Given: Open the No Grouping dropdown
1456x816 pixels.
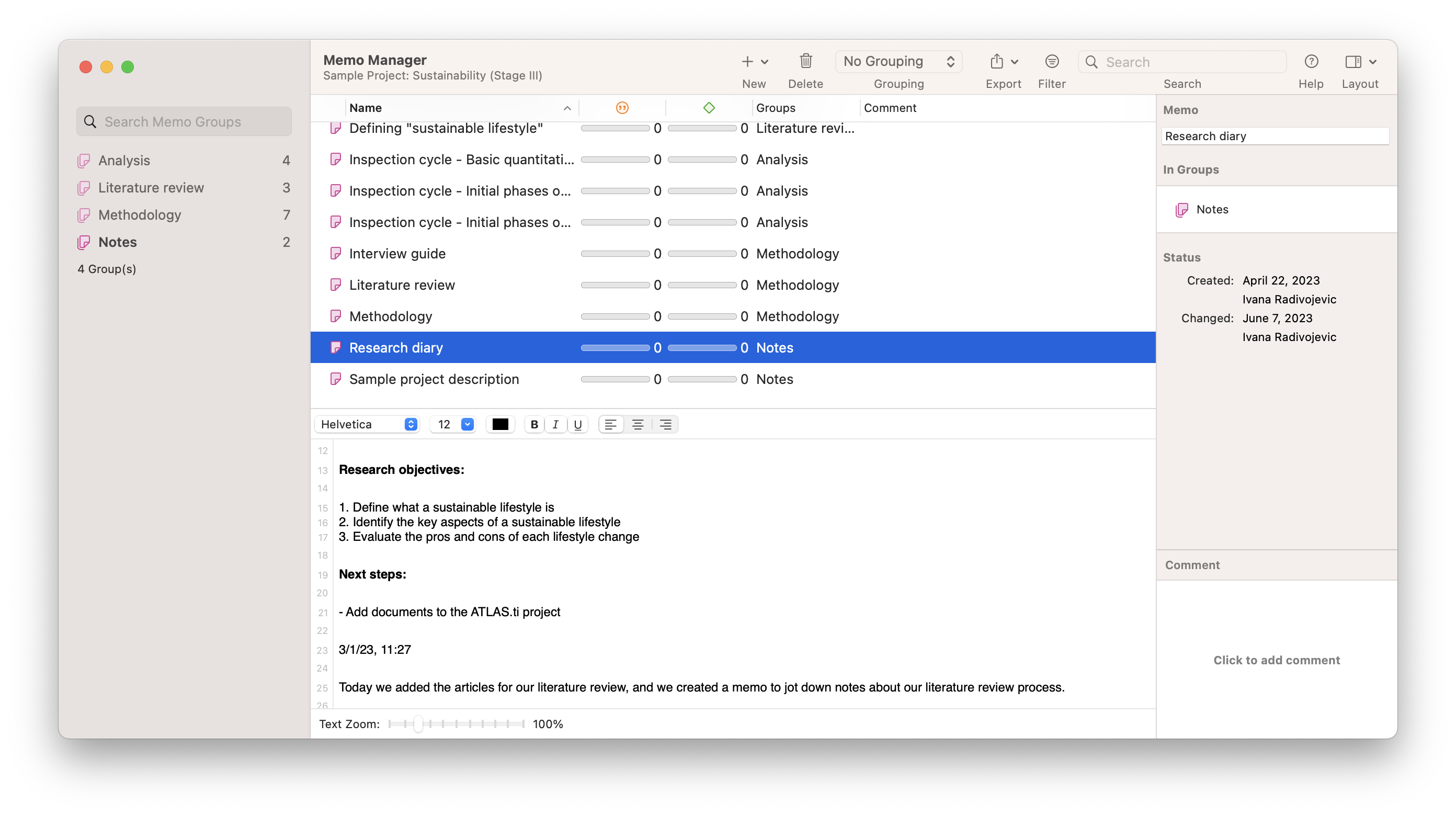Looking at the screenshot, I should click(898, 61).
